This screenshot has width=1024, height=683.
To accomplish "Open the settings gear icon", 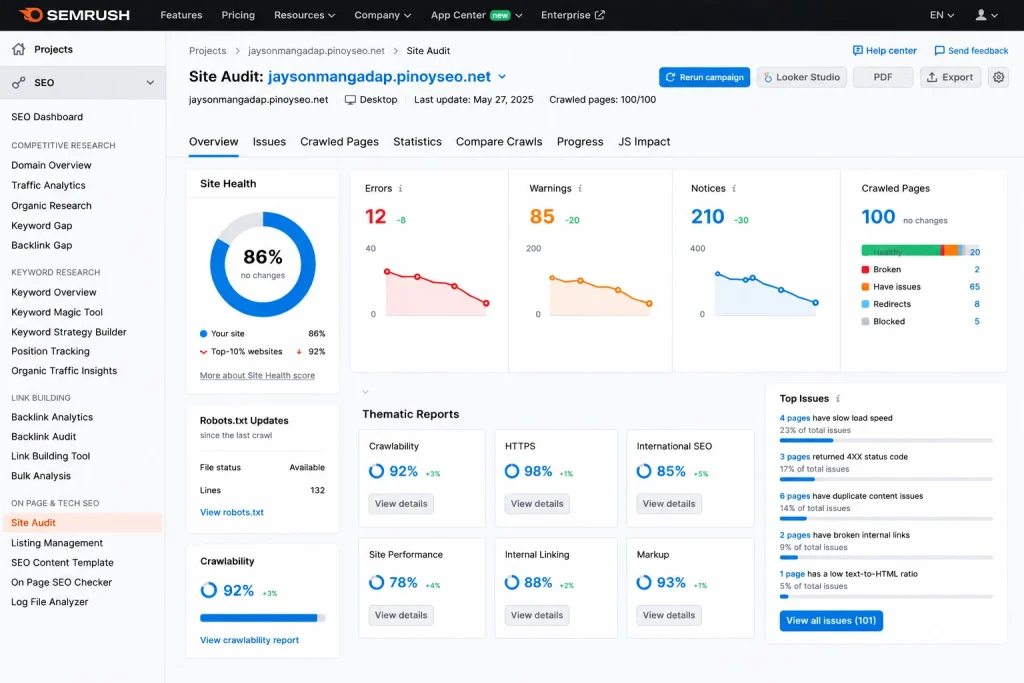I will click(999, 77).
